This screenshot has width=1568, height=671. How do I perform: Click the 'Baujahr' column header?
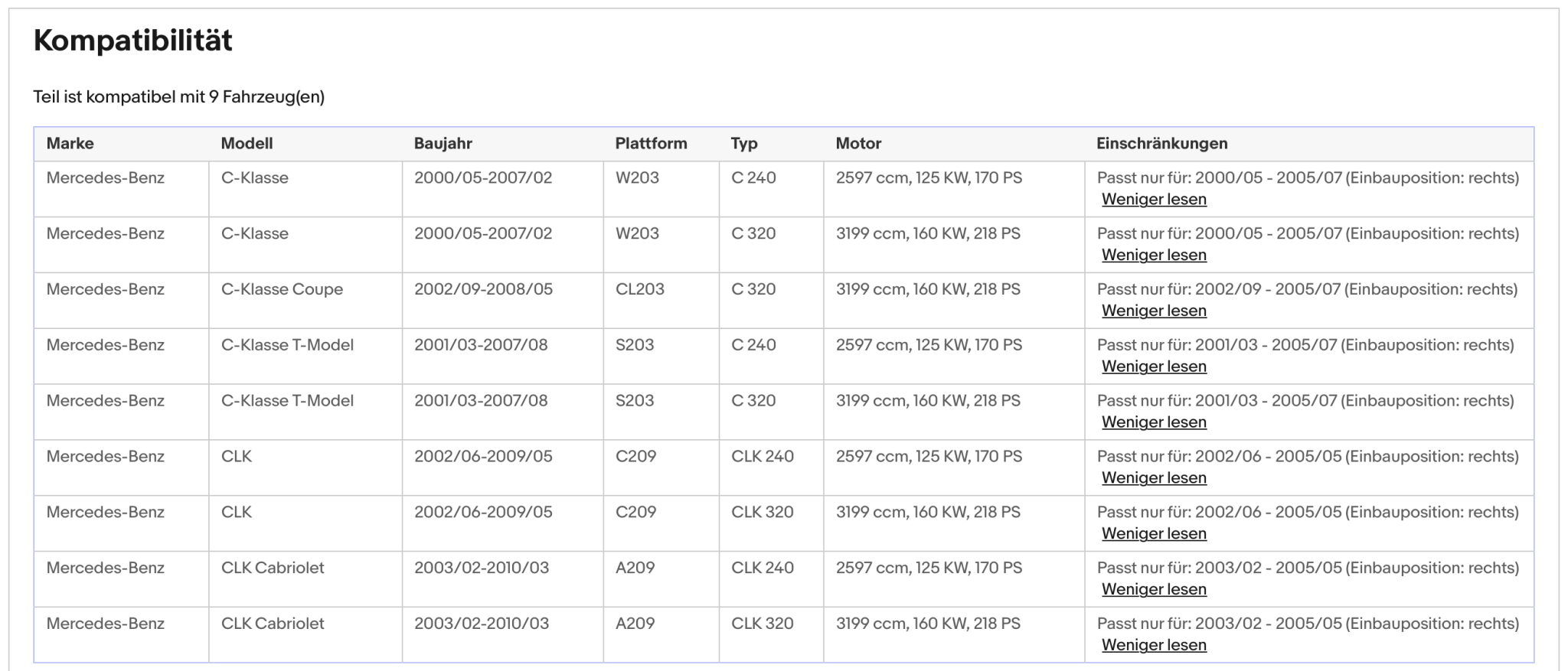pyautogui.click(x=443, y=143)
